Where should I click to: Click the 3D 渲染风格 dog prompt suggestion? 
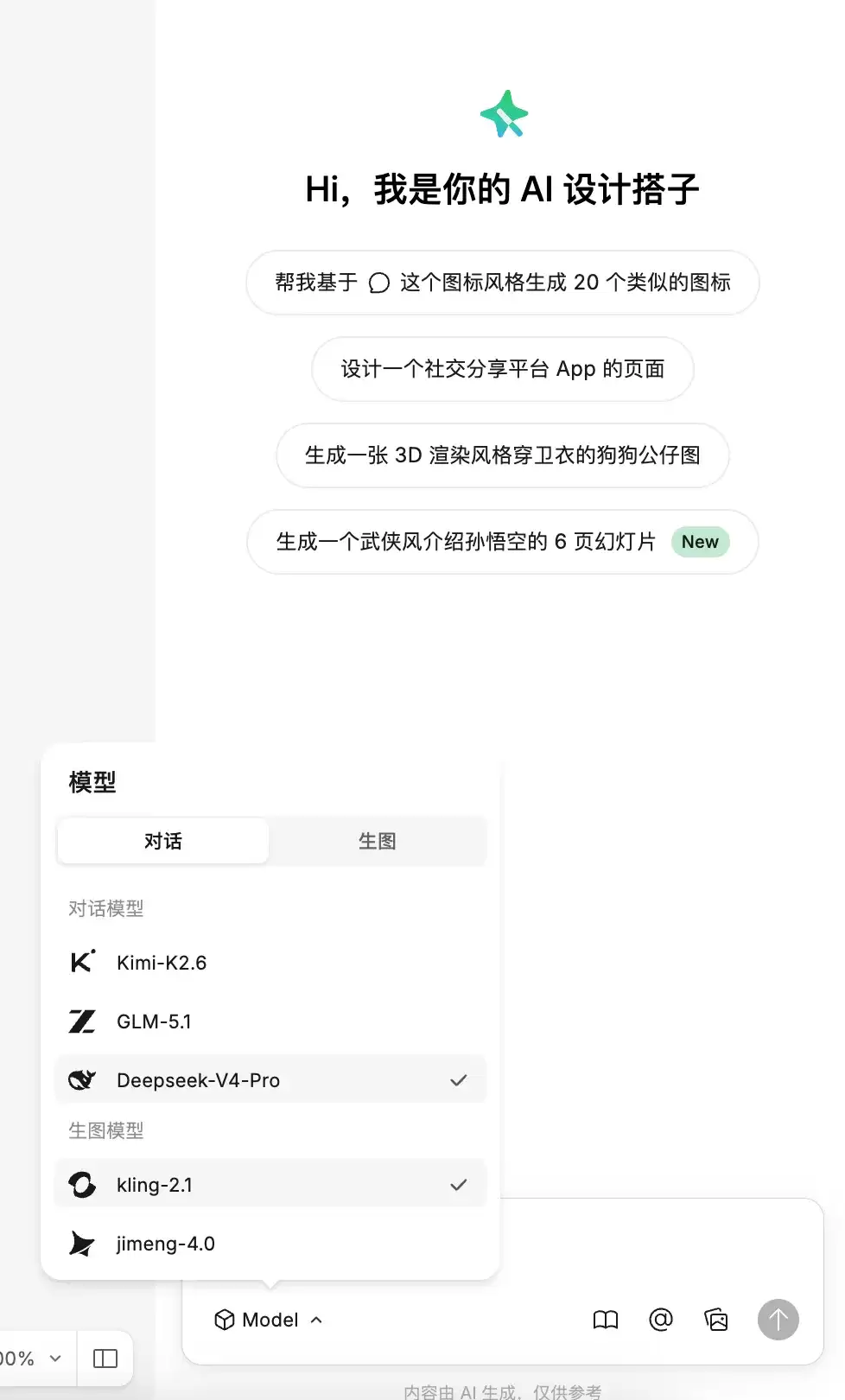point(503,455)
